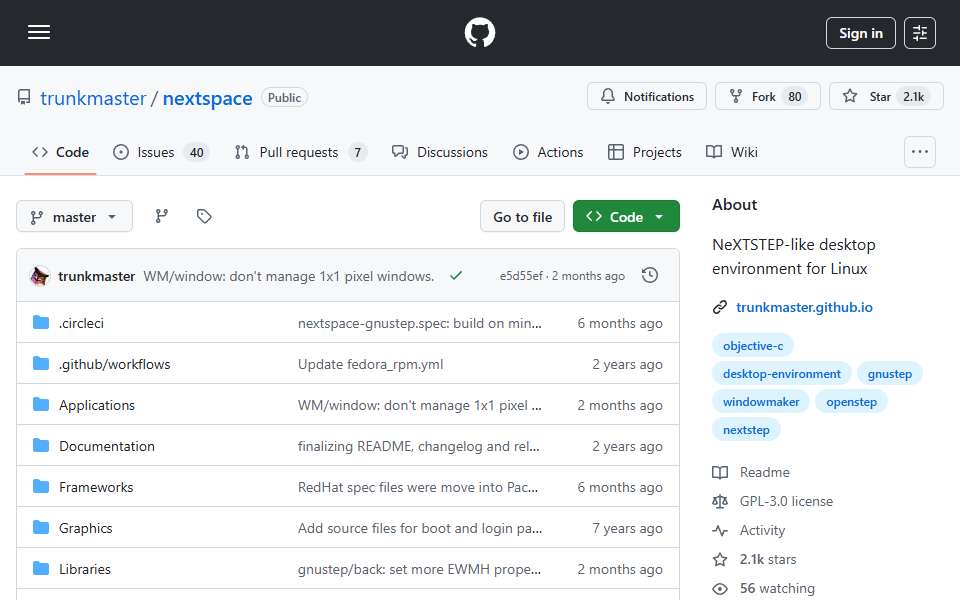This screenshot has height=600, width=960.
Task: Open the Documentation folder
Action: point(107,446)
